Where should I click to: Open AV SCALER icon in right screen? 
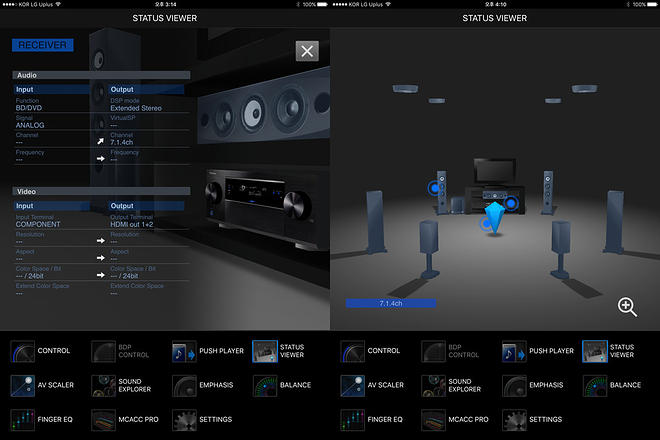click(353, 386)
